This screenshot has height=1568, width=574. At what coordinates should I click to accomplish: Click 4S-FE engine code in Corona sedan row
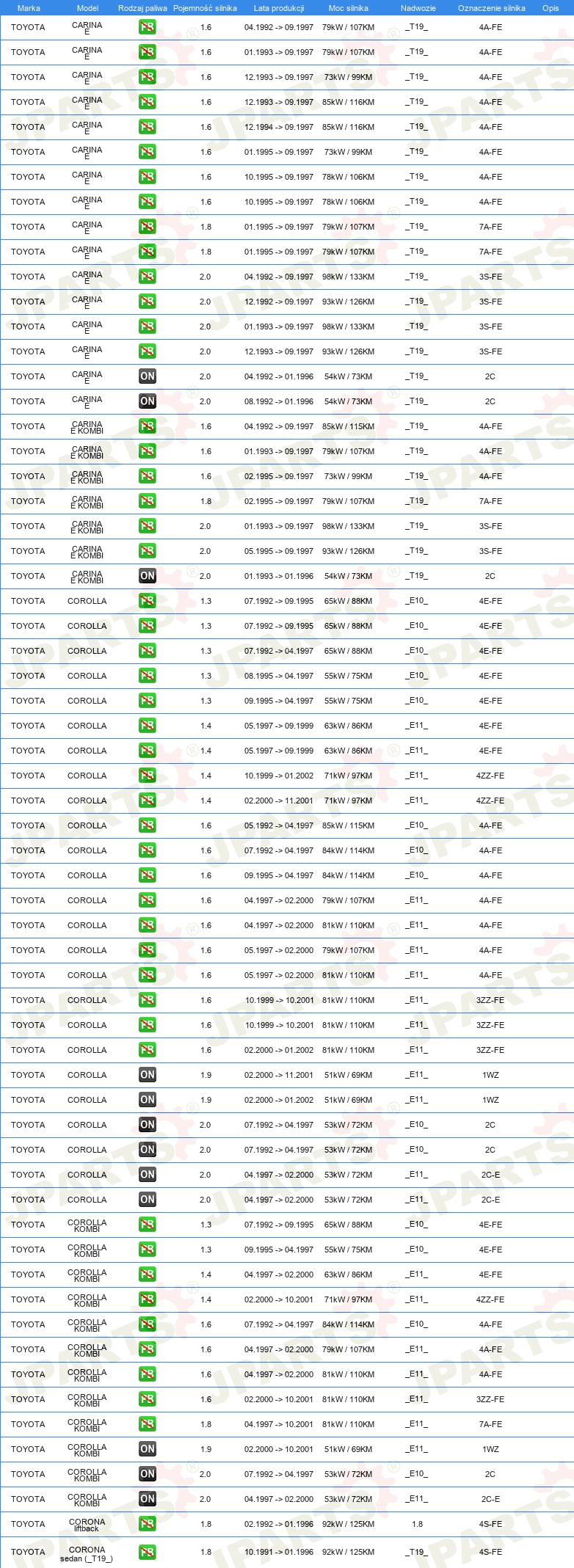[x=490, y=1552]
